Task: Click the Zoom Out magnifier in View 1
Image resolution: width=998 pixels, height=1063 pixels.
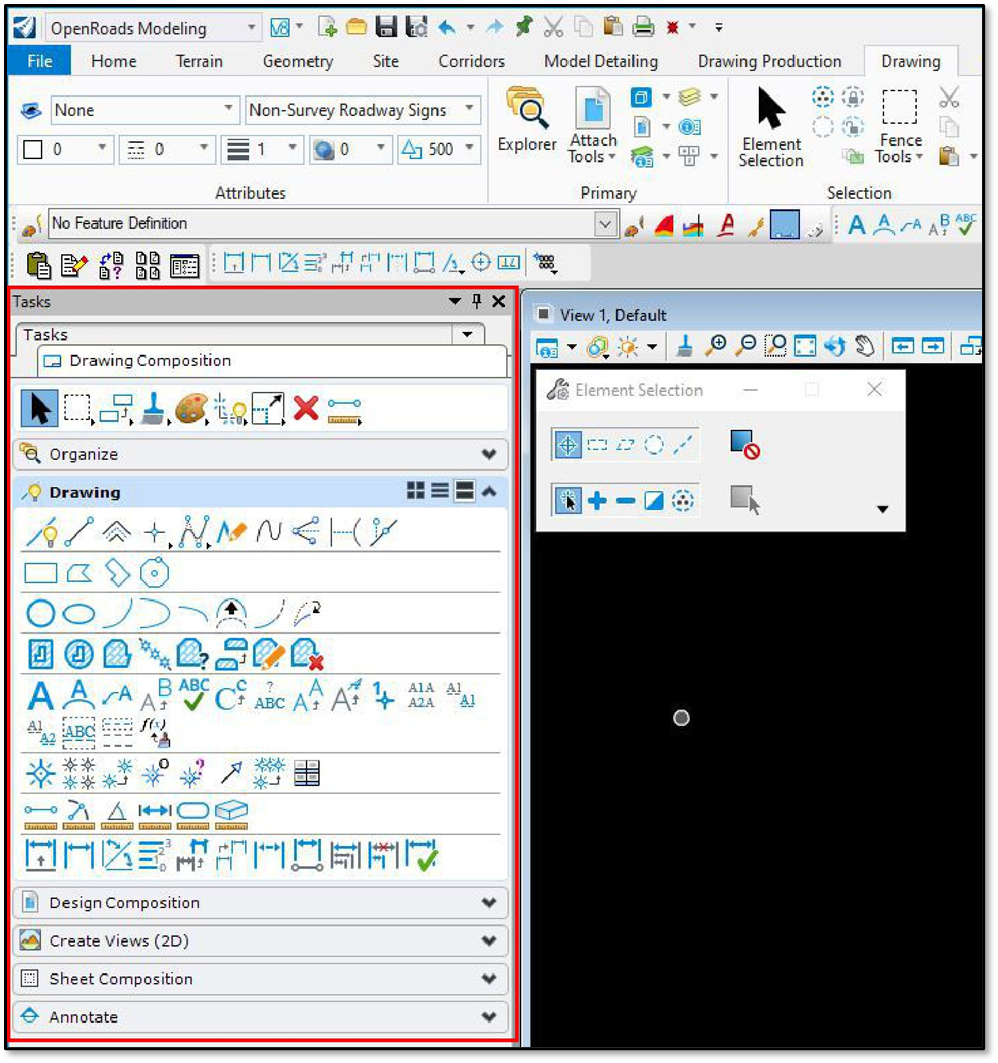Action: pos(746,346)
